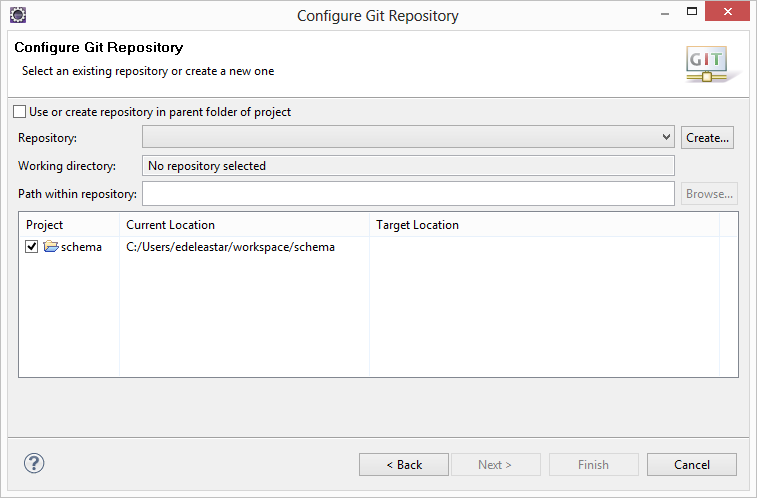Enable Use or create repository in parent folder

[19, 112]
